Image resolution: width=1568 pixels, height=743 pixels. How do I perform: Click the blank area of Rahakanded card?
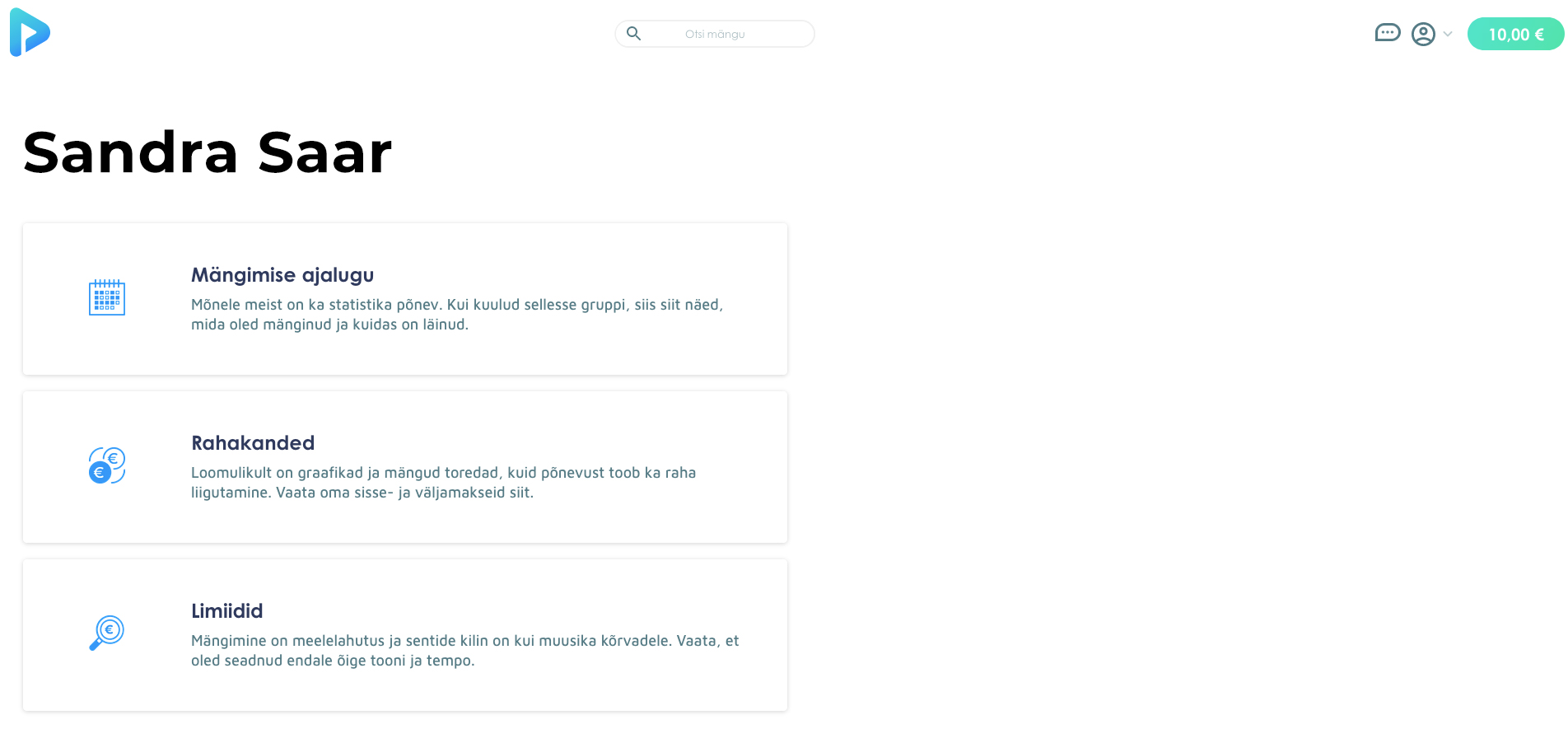point(576,522)
